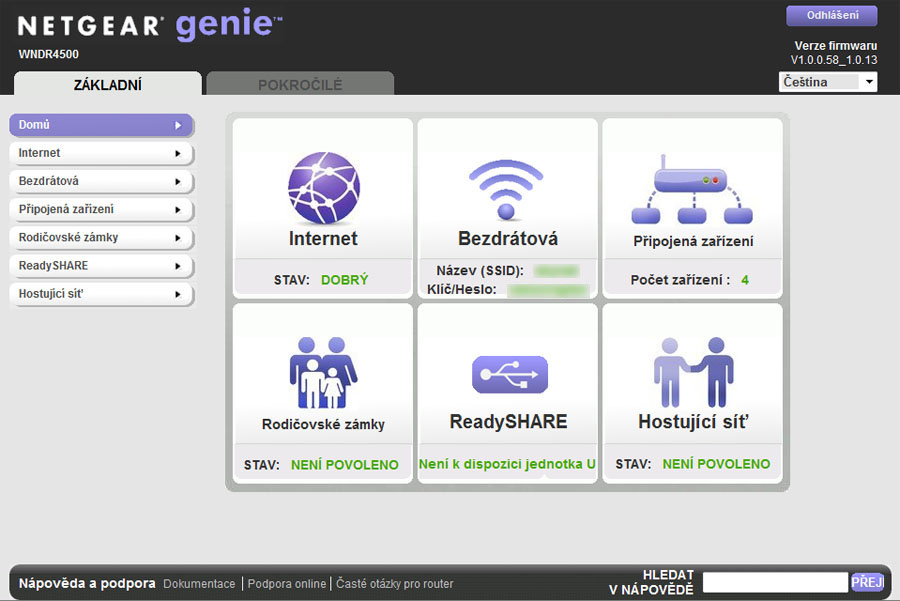Click the device count value 4

(745, 280)
